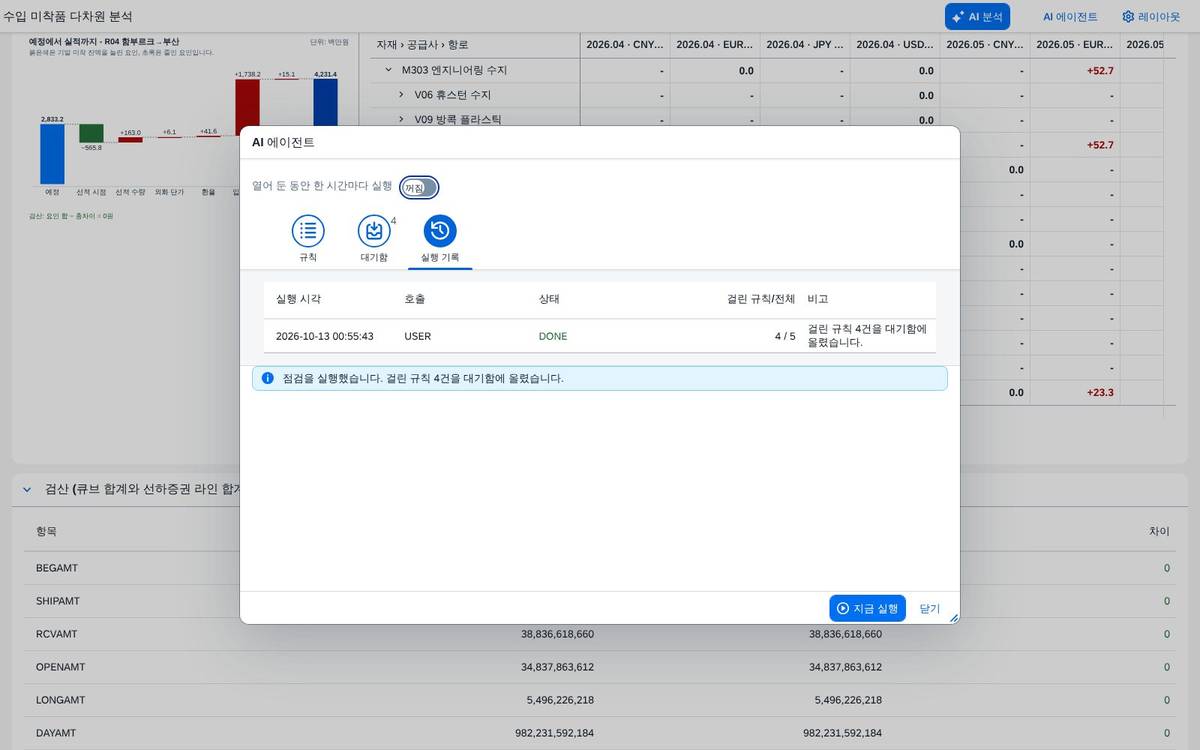Click the chart title 예정에서 실적까지
Image resolution: width=1200 pixels, height=750 pixels.
104,42
